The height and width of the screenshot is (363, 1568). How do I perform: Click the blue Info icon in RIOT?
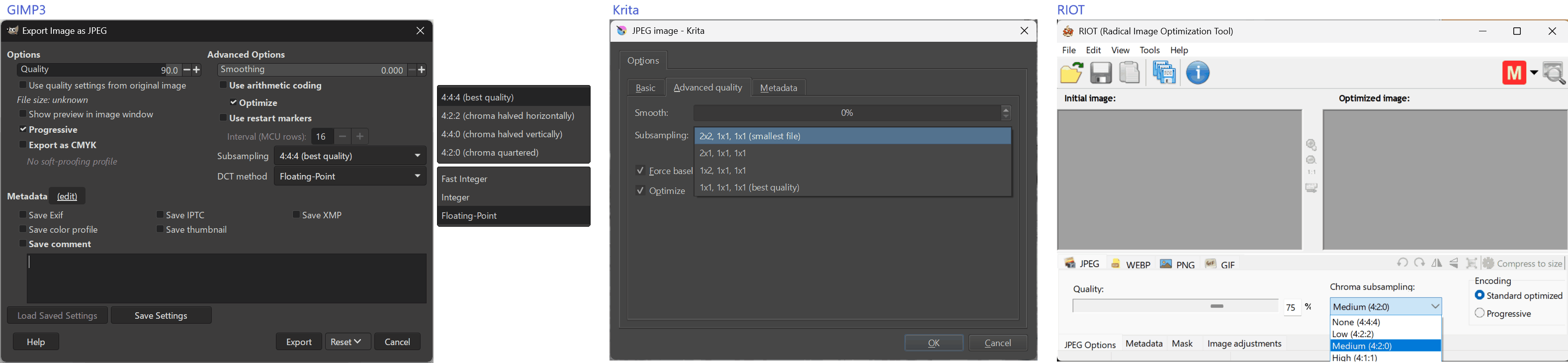pyautogui.click(x=1198, y=73)
